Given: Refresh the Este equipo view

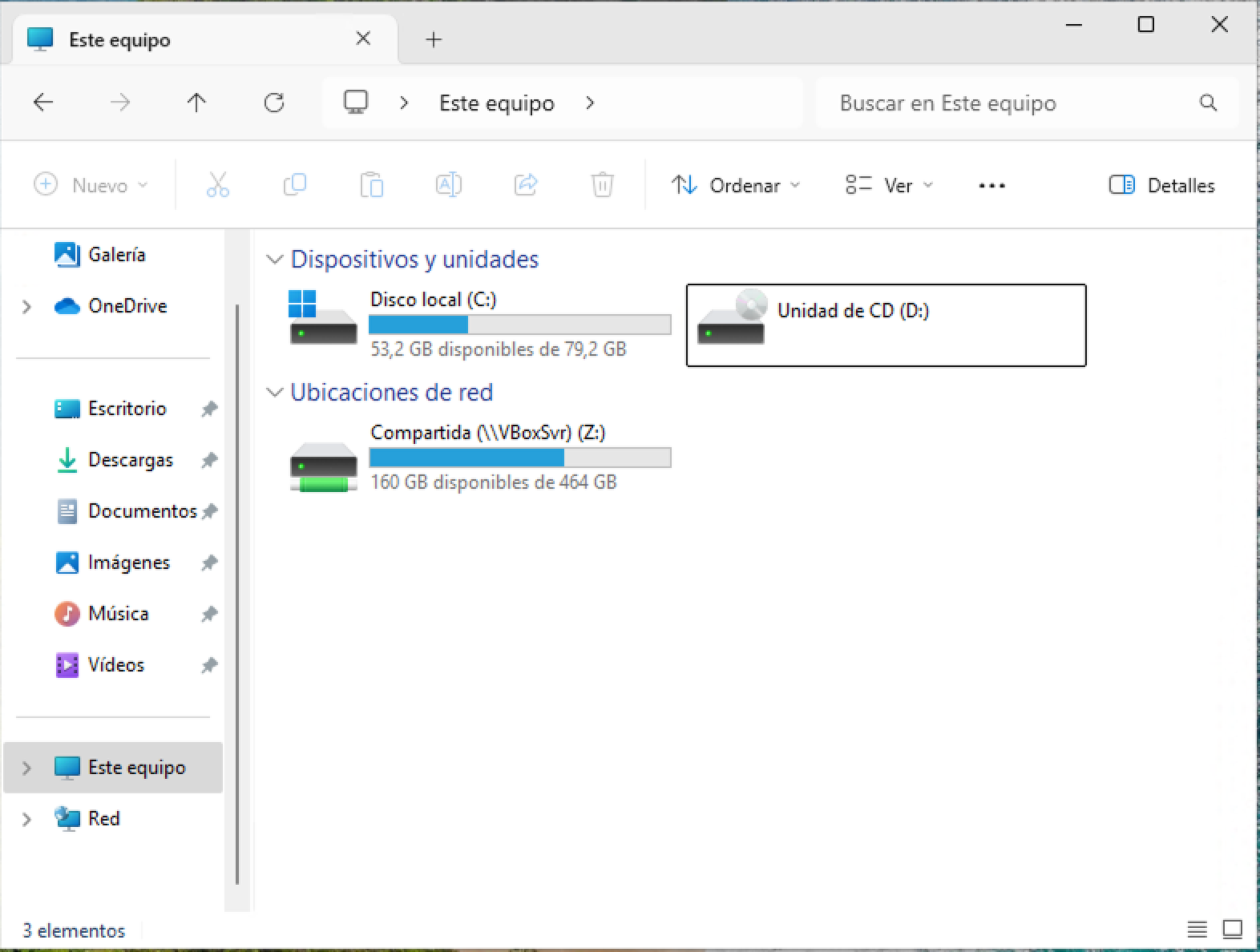Looking at the screenshot, I should [x=274, y=103].
